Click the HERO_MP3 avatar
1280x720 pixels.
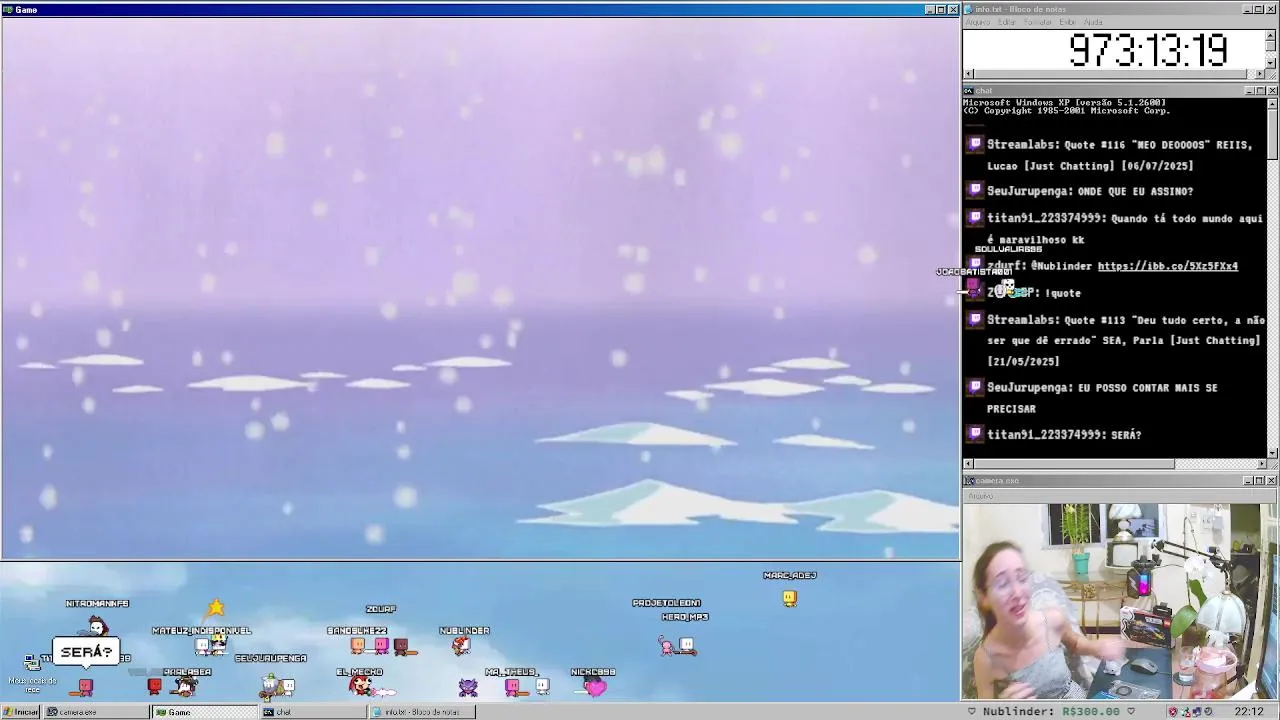click(x=686, y=645)
